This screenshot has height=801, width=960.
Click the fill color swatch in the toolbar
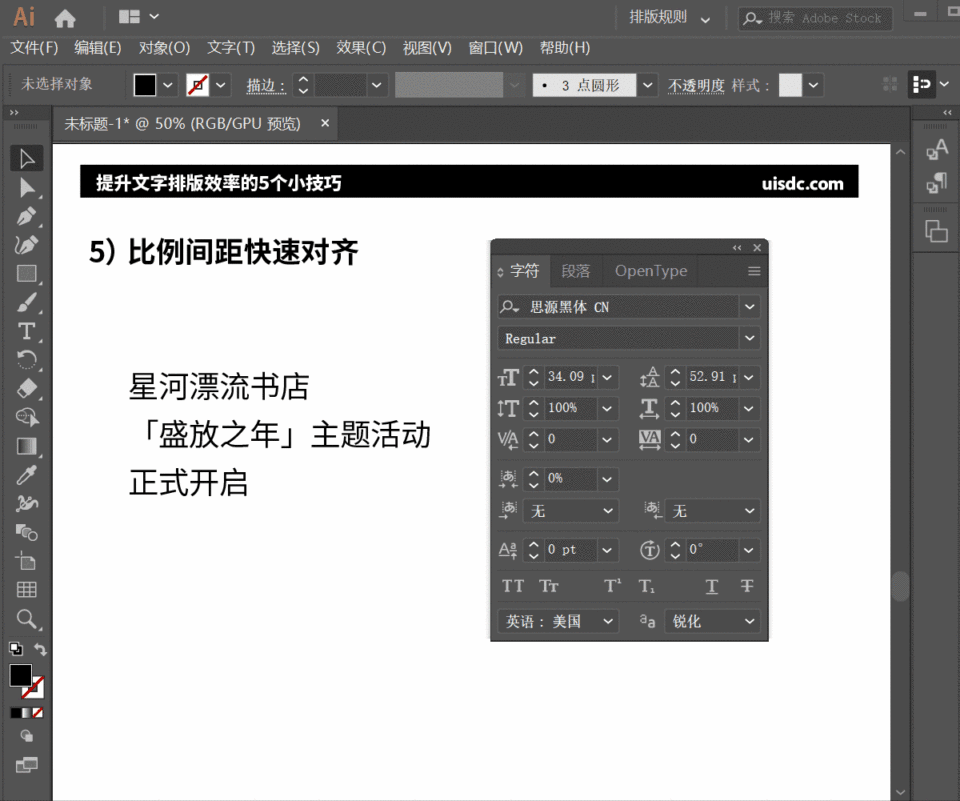(21, 676)
